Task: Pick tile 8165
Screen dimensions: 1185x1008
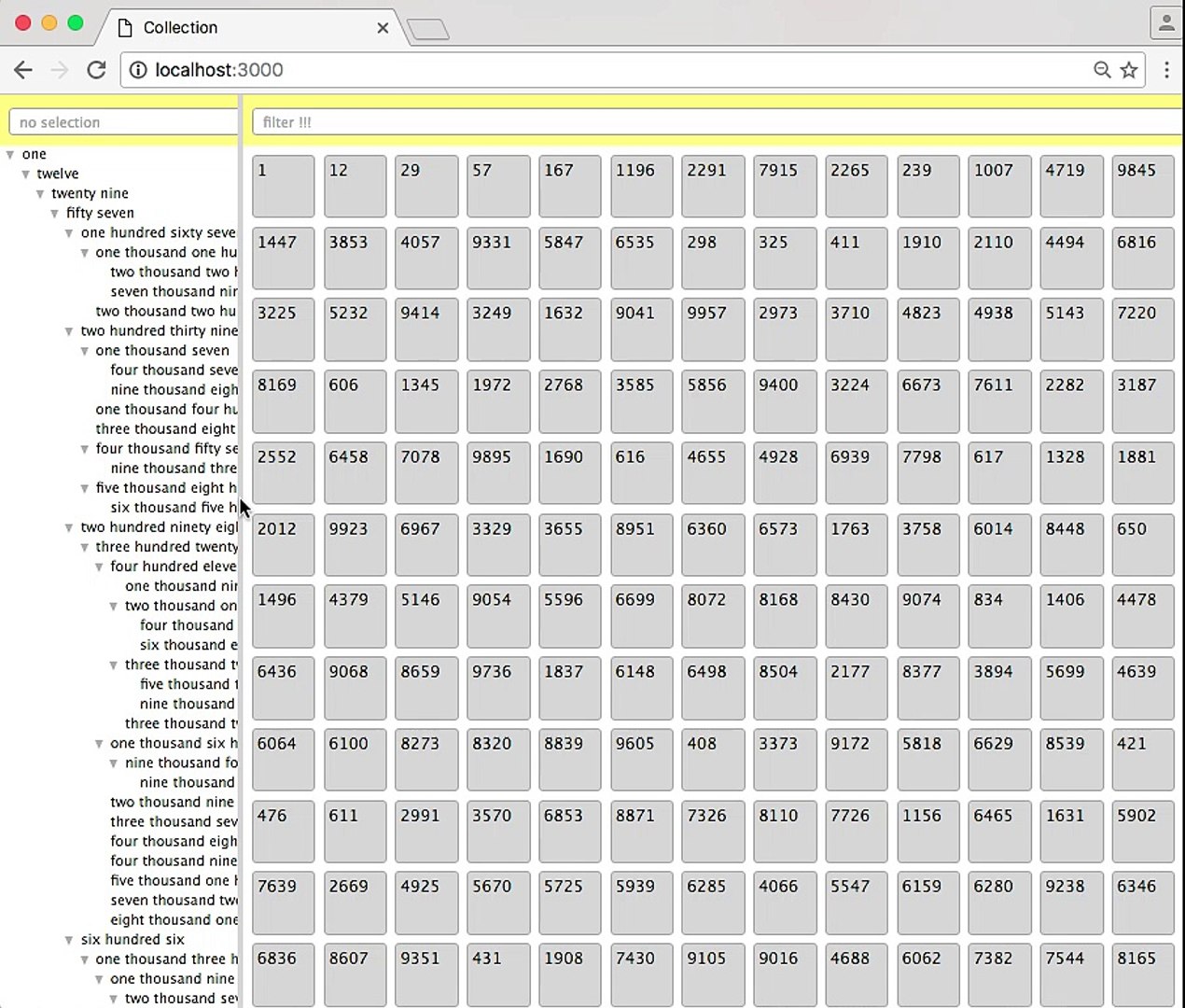Action: point(1143,974)
